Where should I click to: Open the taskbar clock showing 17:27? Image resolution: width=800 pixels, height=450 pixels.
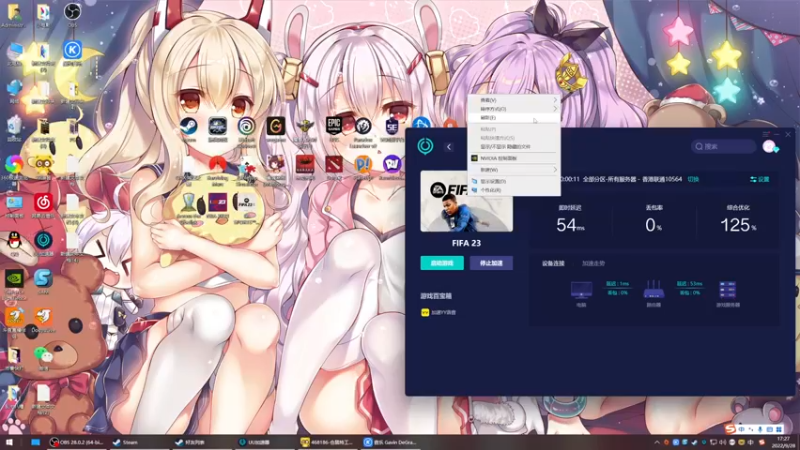[783, 442]
